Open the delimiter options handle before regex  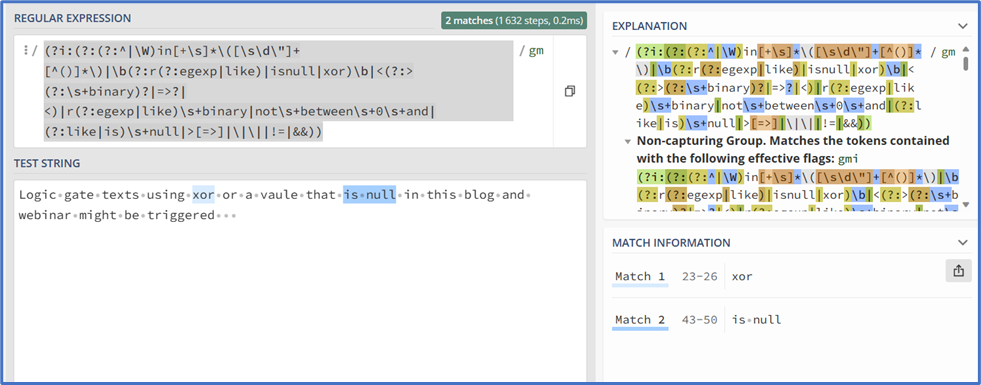click(26, 51)
